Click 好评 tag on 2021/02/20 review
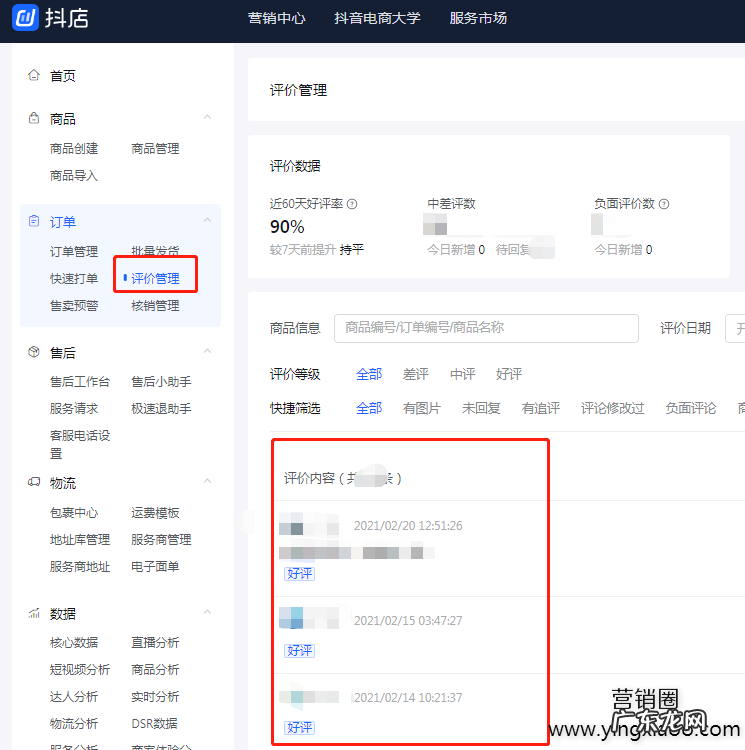The width and height of the screenshot is (745, 750). (299, 573)
